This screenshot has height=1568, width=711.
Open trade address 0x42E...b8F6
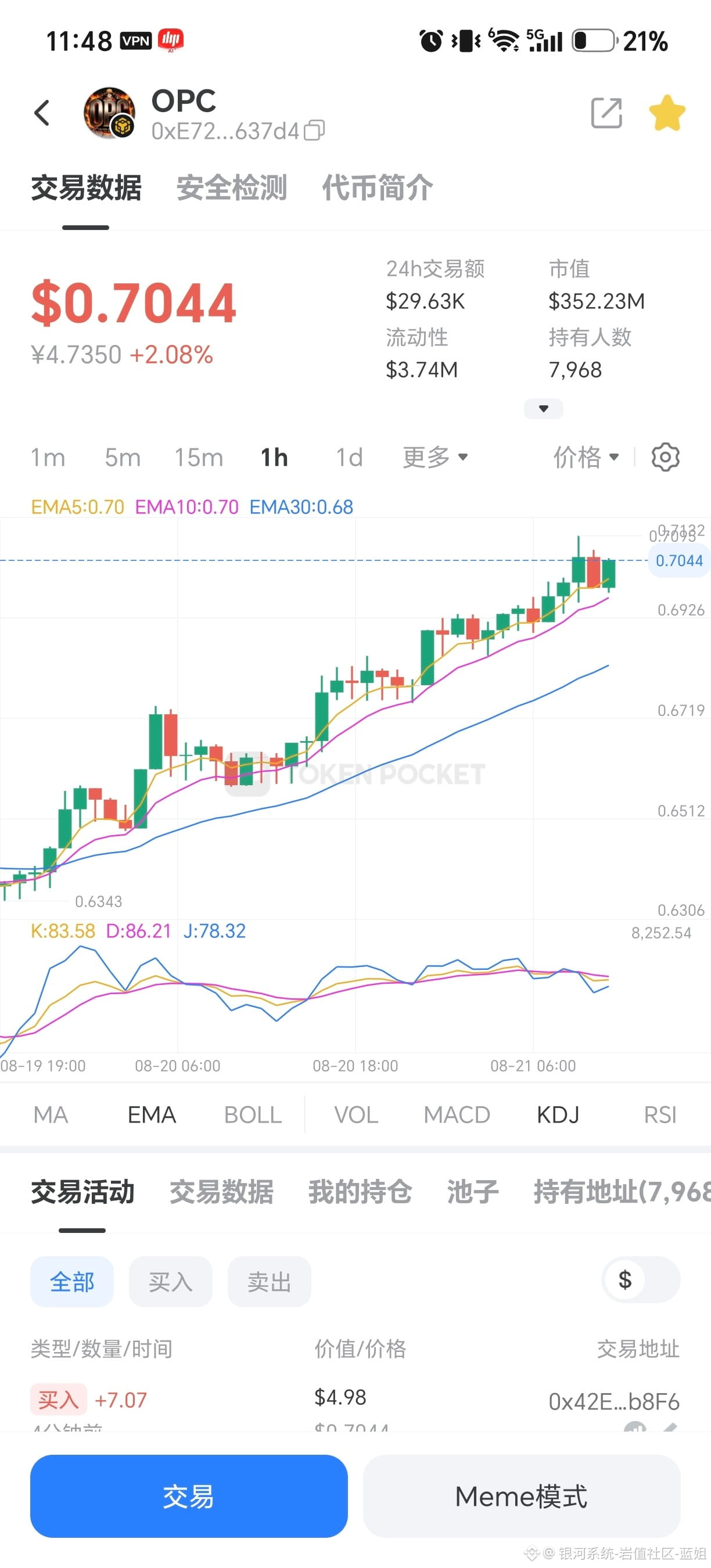pos(613,1401)
